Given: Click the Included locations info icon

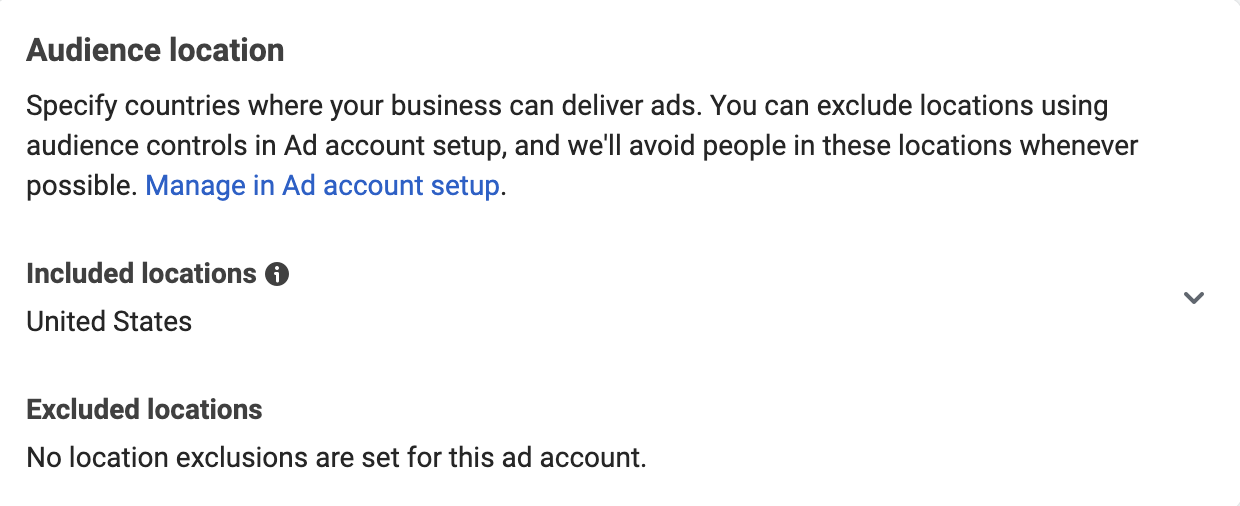Looking at the screenshot, I should (278, 274).
